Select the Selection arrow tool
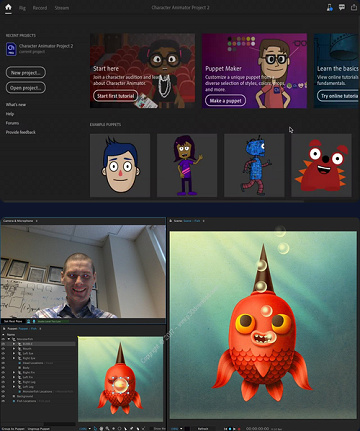 pyautogui.click(x=95, y=429)
